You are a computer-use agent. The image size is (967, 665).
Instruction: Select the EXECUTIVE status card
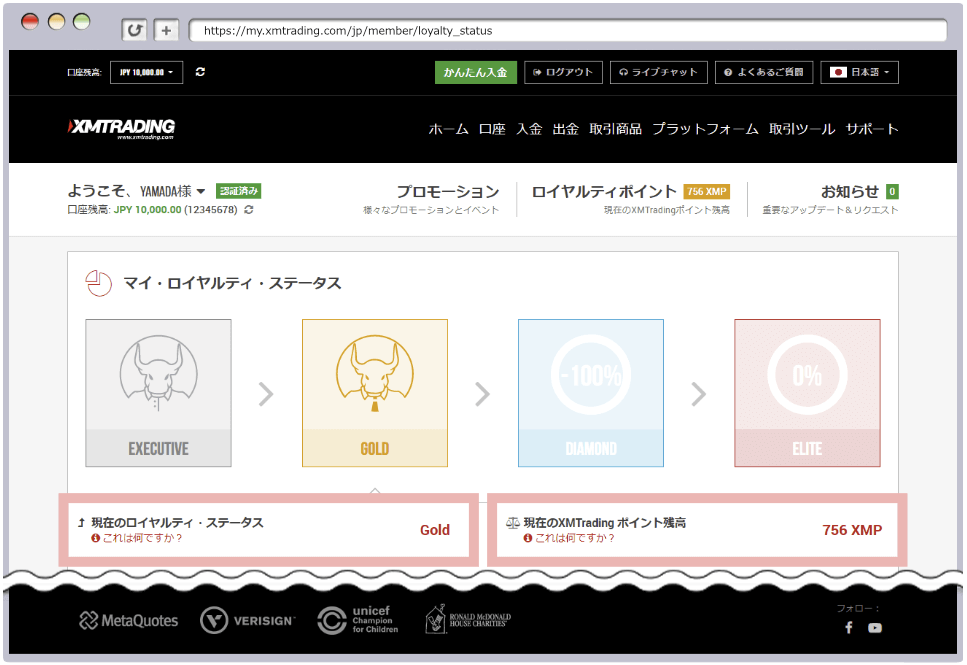click(158, 393)
